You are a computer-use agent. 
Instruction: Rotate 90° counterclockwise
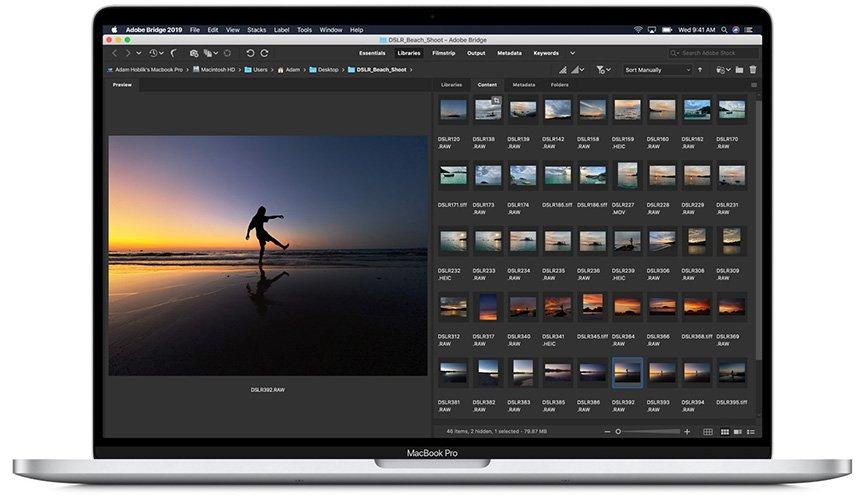(250, 53)
